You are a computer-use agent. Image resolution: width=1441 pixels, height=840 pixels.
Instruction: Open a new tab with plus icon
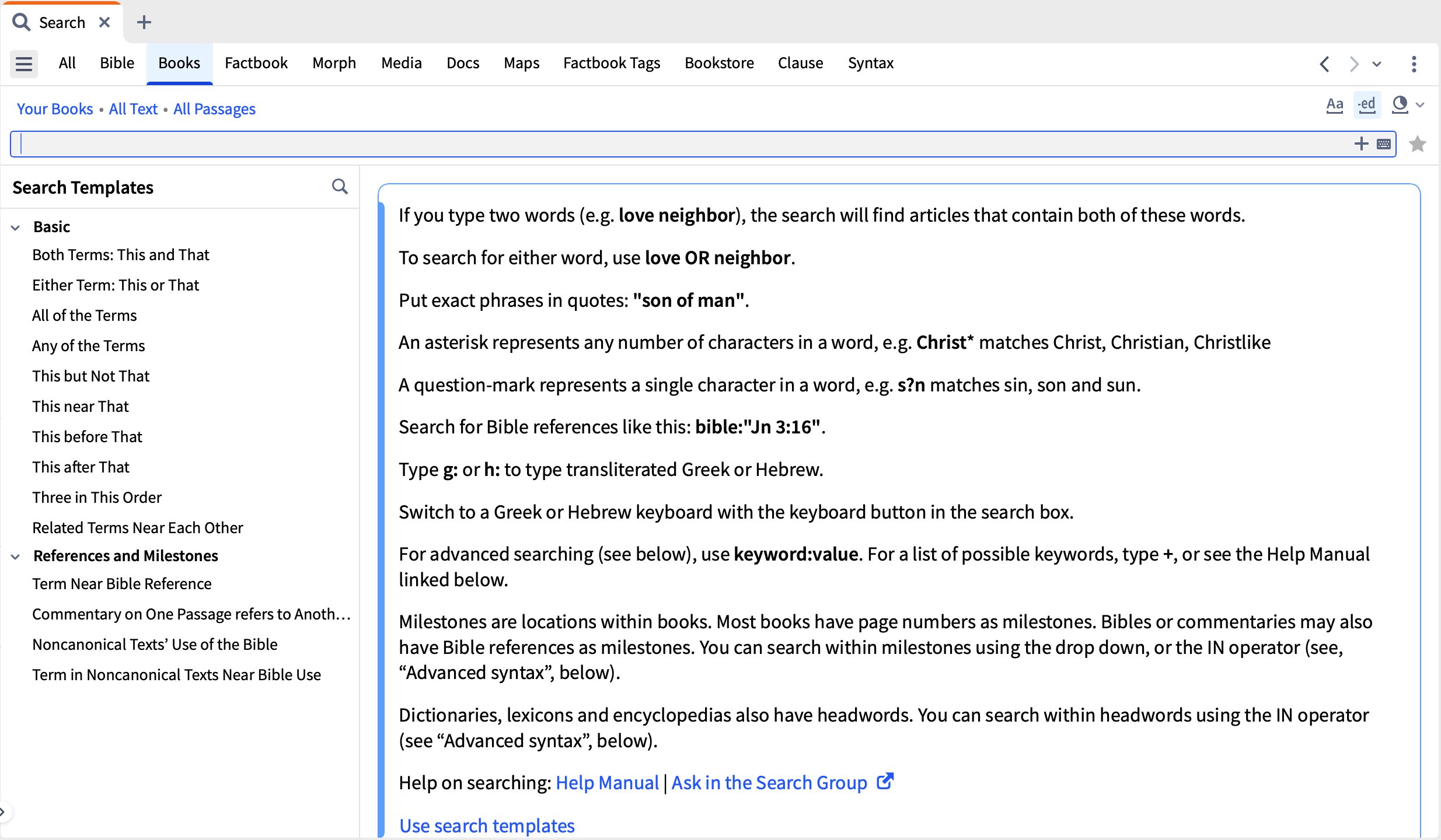pyautogui.click(x=144, y=22)
